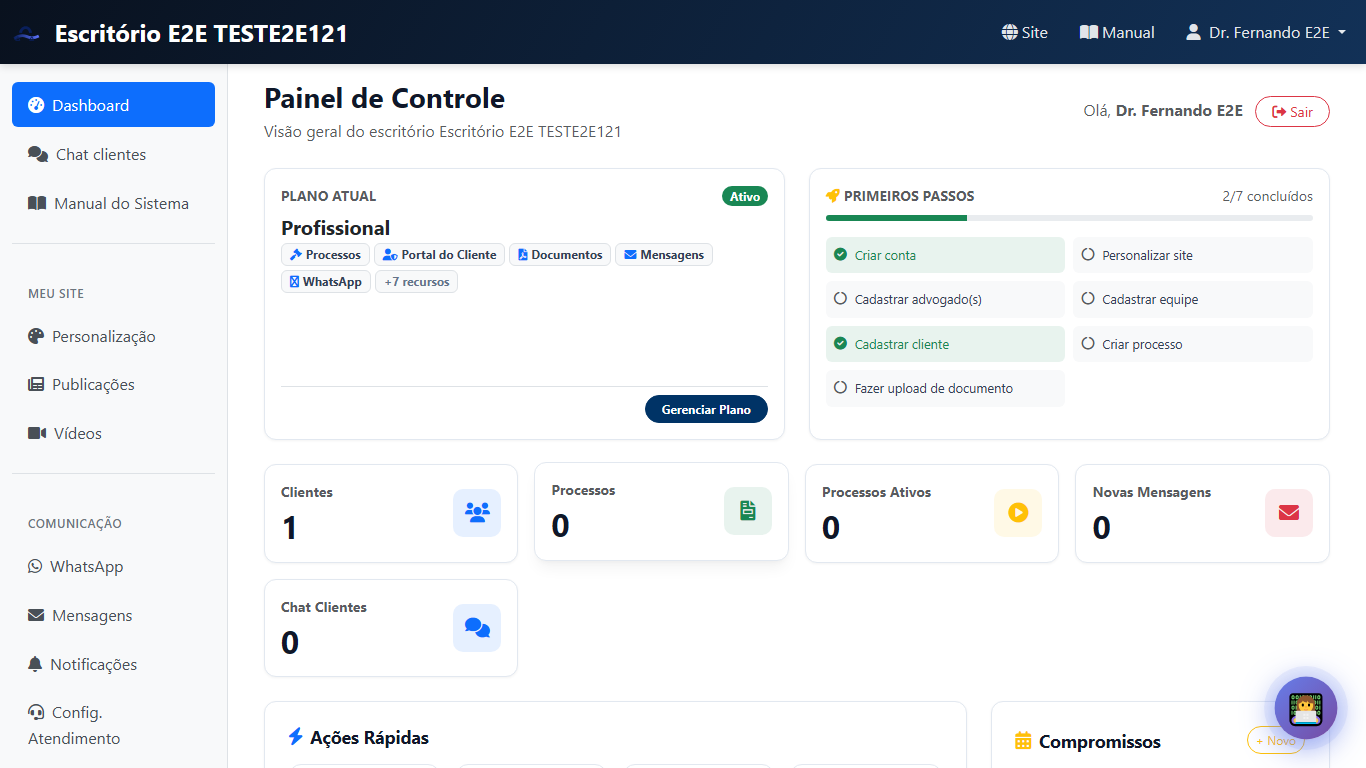The width and height of the screenshot is (1366, 768).
Task: Go to Publicações in the sidebar
Action: tap(113, 384)
